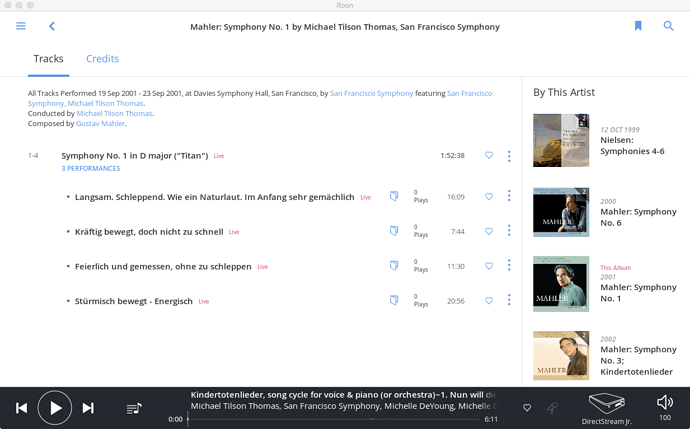Select track Stürmisch bewegt - Energisch
This screenshot has height=429, width=690.
[x=134, y=301]
